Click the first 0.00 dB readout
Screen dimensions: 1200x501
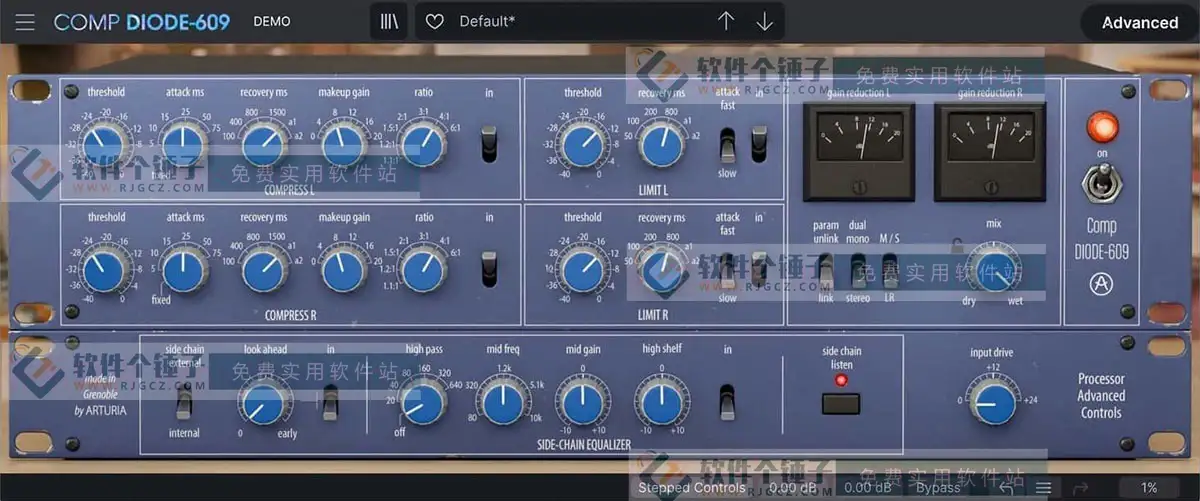click(794, 488)
